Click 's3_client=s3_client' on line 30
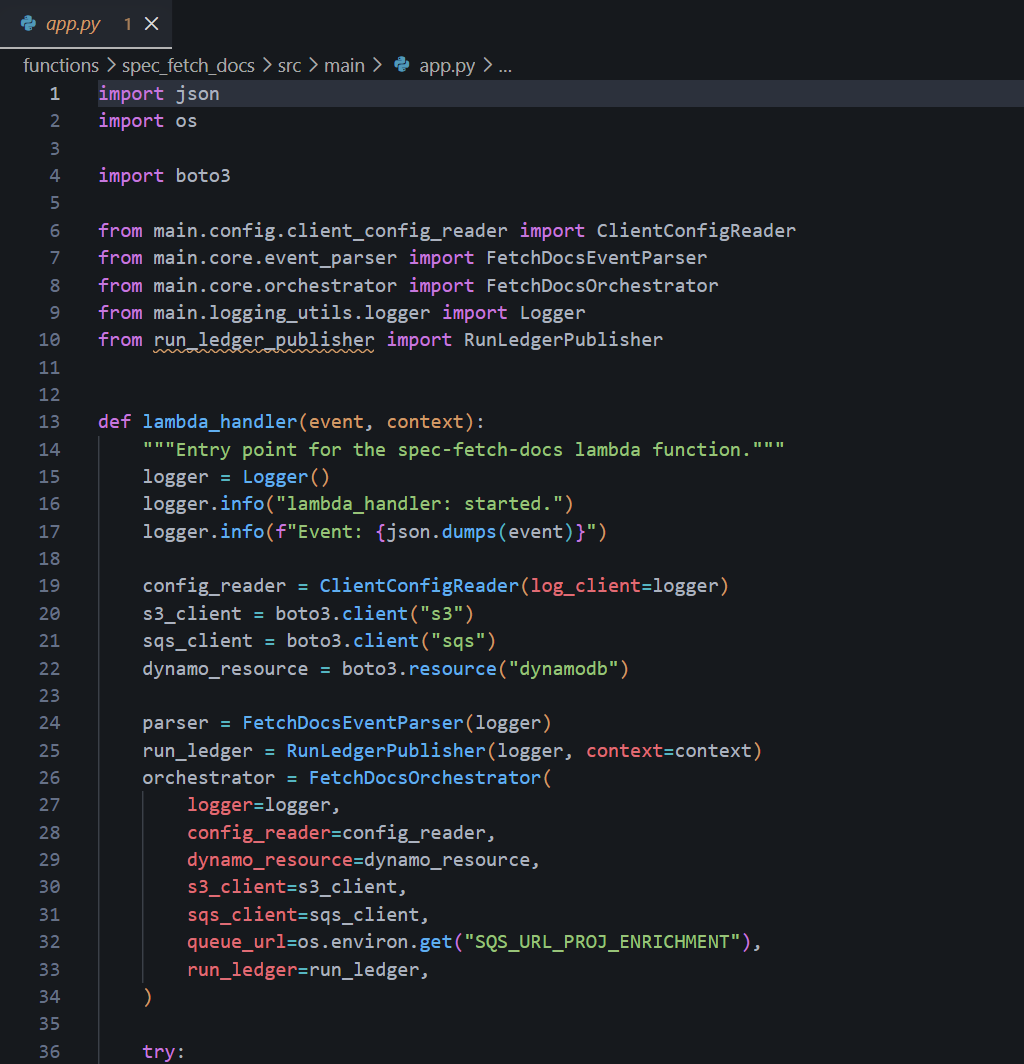The image size is (1024, 1064). 292,888
